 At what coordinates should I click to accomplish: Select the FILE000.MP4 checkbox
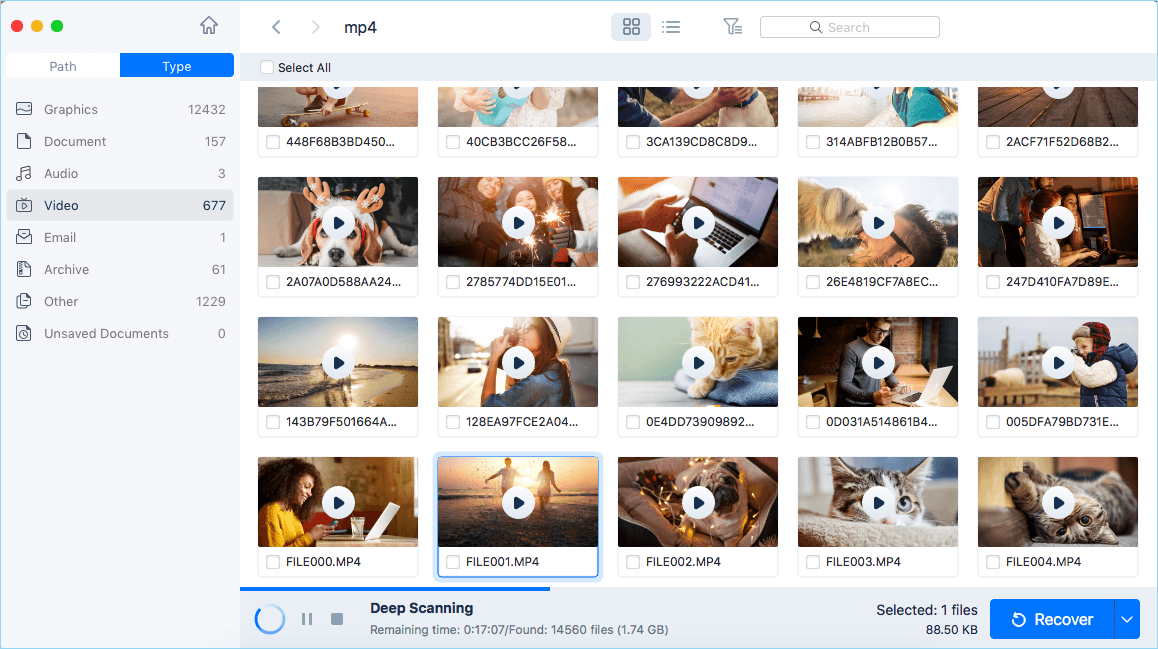[273, 562]
